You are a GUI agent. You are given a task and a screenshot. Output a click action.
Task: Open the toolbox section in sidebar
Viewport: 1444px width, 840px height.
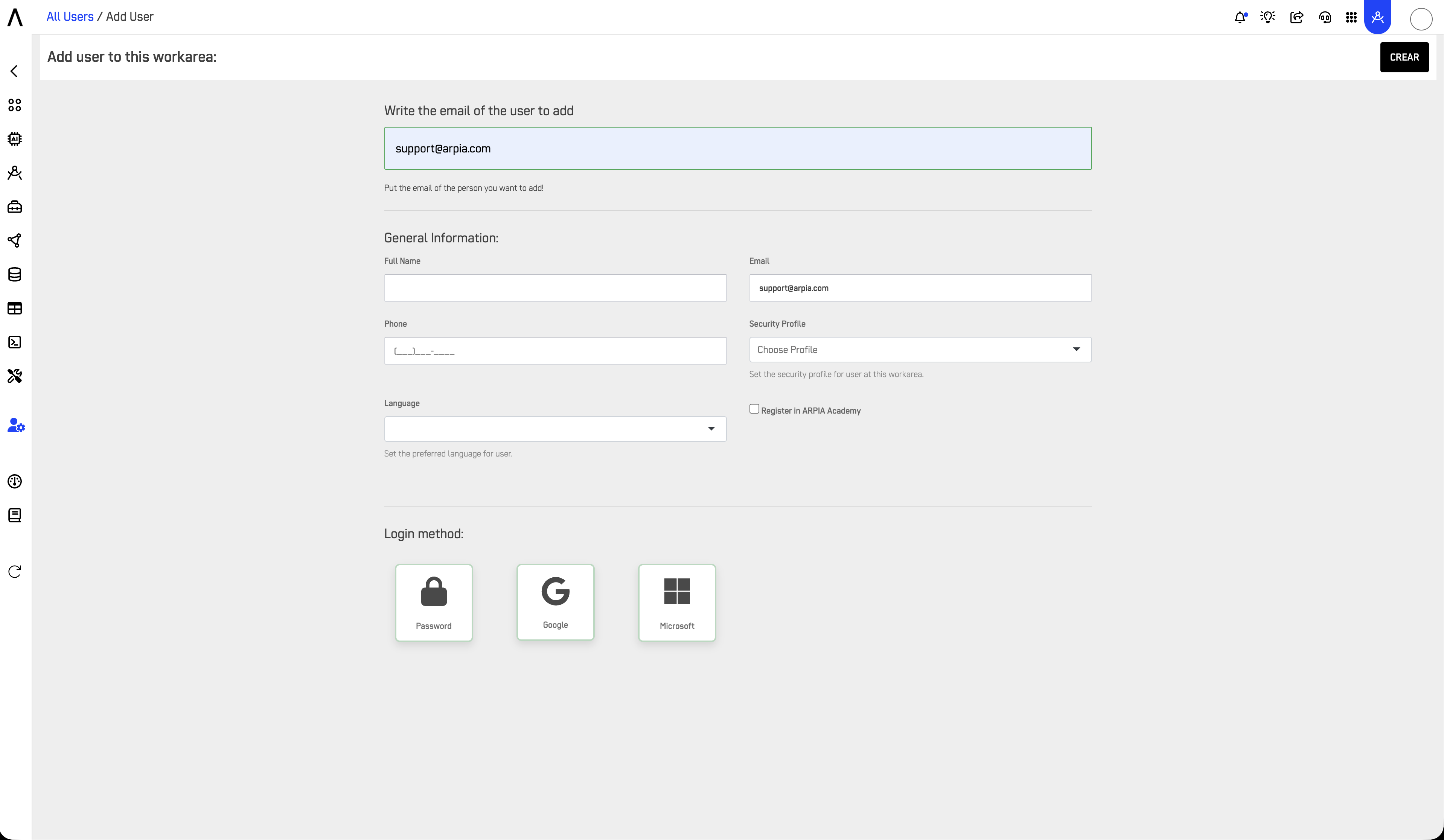click(14, 207)
